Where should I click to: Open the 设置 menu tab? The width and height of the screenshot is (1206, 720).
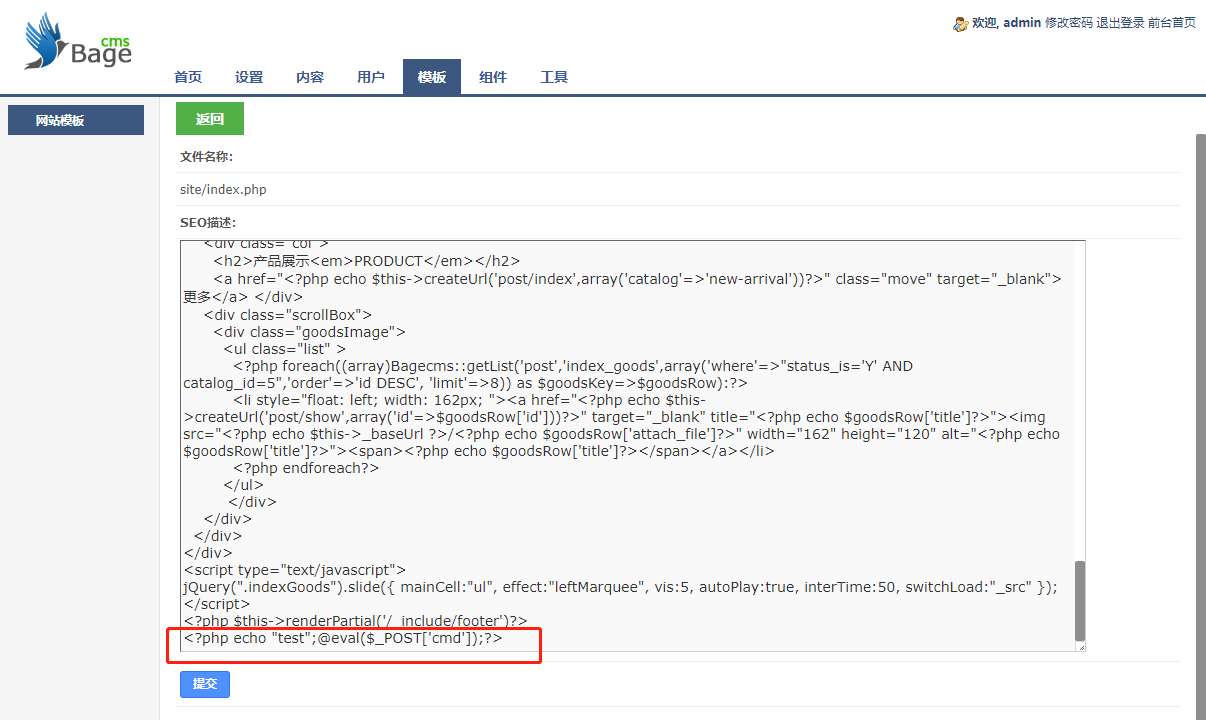(249, 77)
